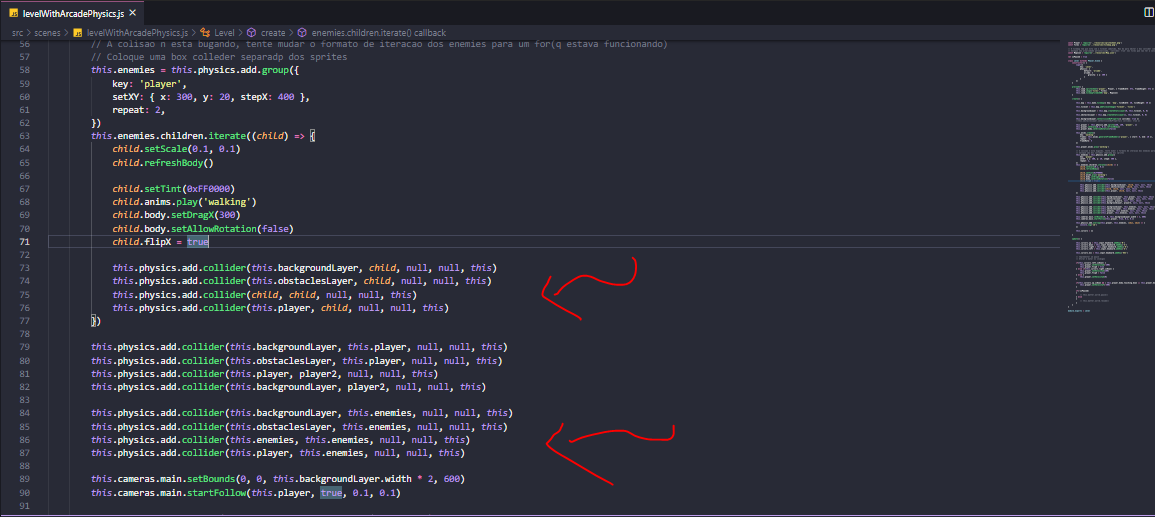Click line number 84 in the gutter
This screenshot has height=517, width=1155.
point(24,413)
